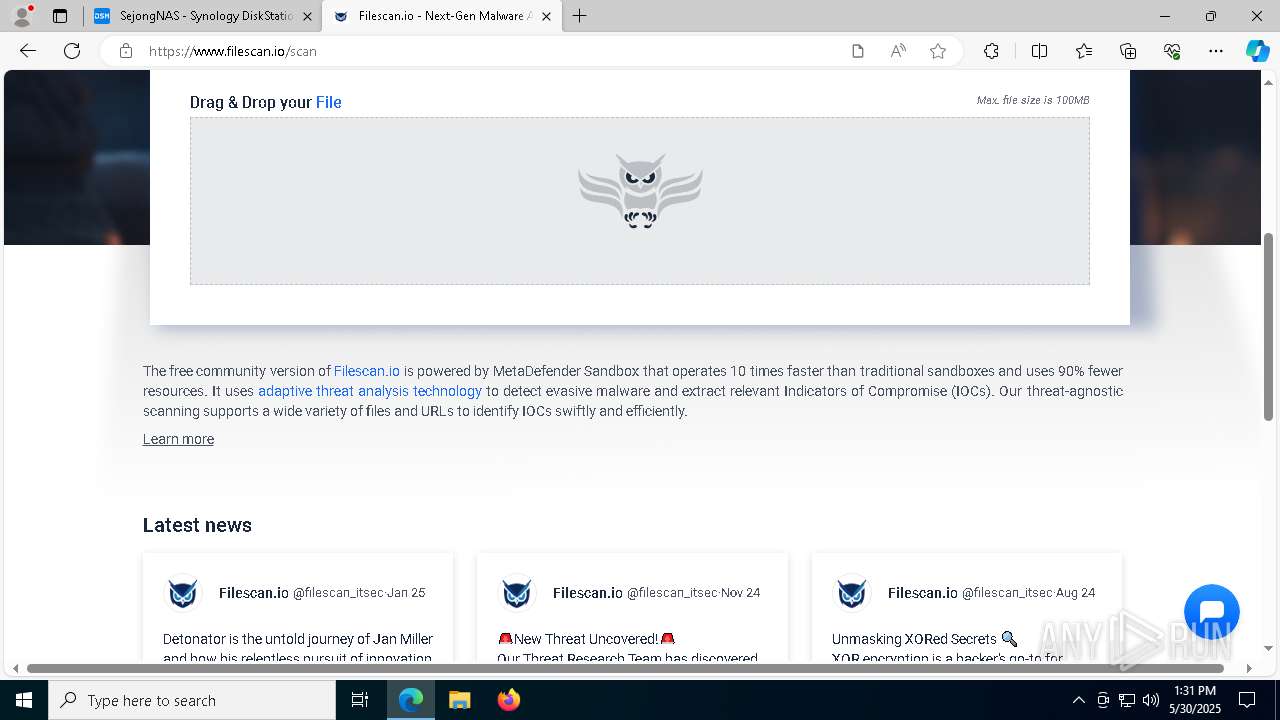Image resolution: width=1280 pixels, height=720 pixels.
Task: Open Microsoft Edge from taskbar
Action: tap(411, 700)
